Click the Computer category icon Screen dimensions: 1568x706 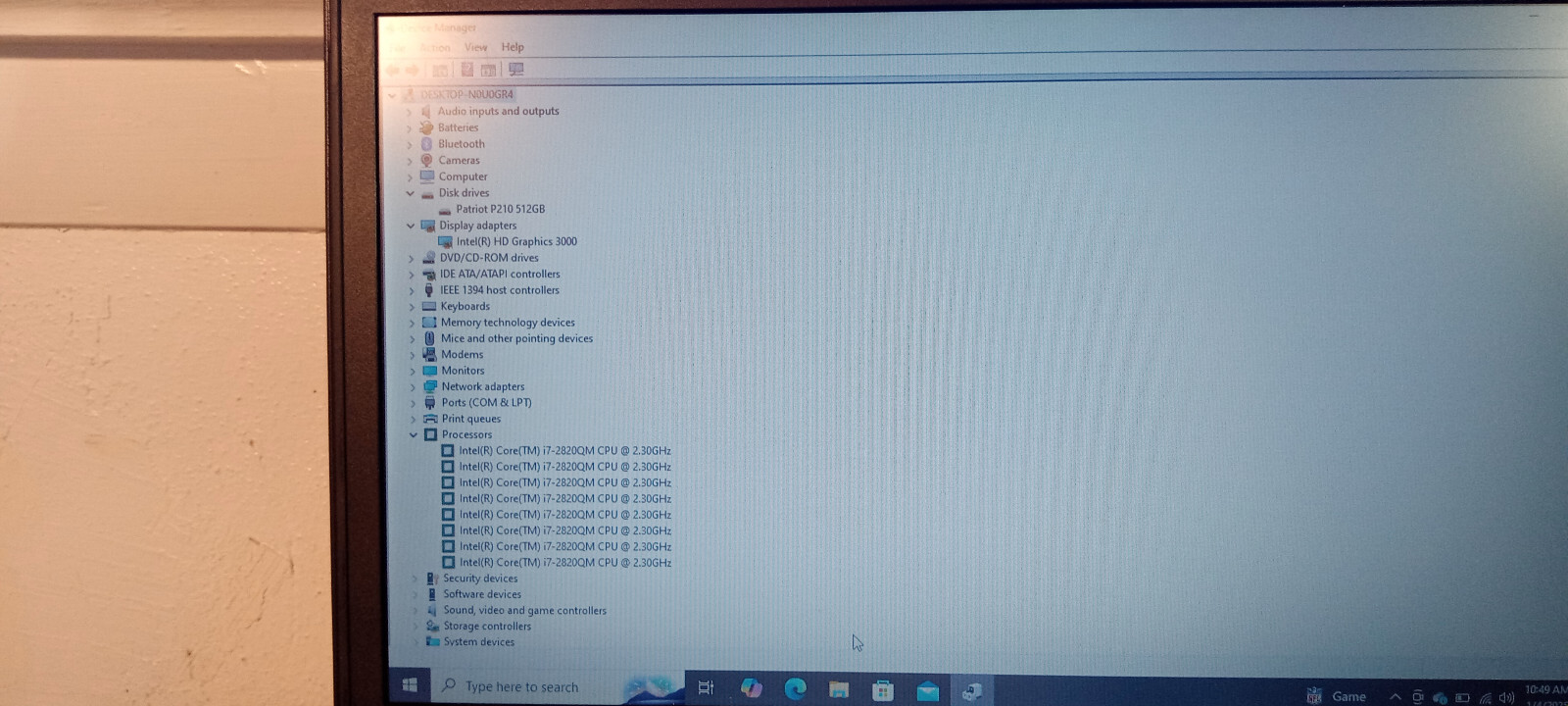click(427, 176)
